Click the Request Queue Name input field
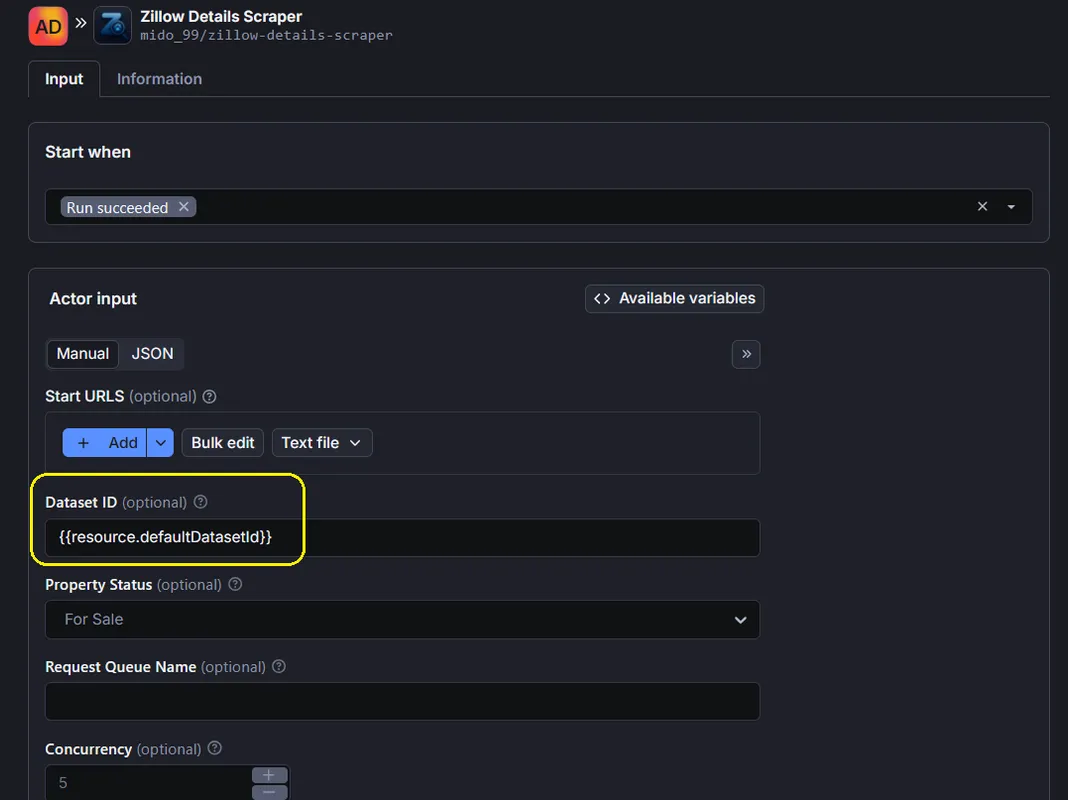 402,701
